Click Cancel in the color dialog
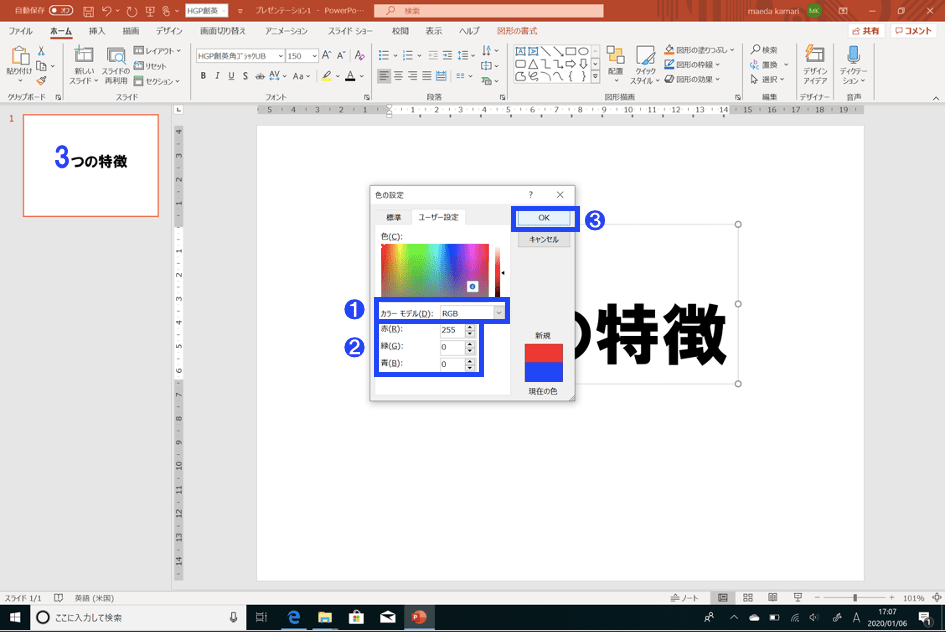This screenshot has width=946, height=632. tap(544, 239)
